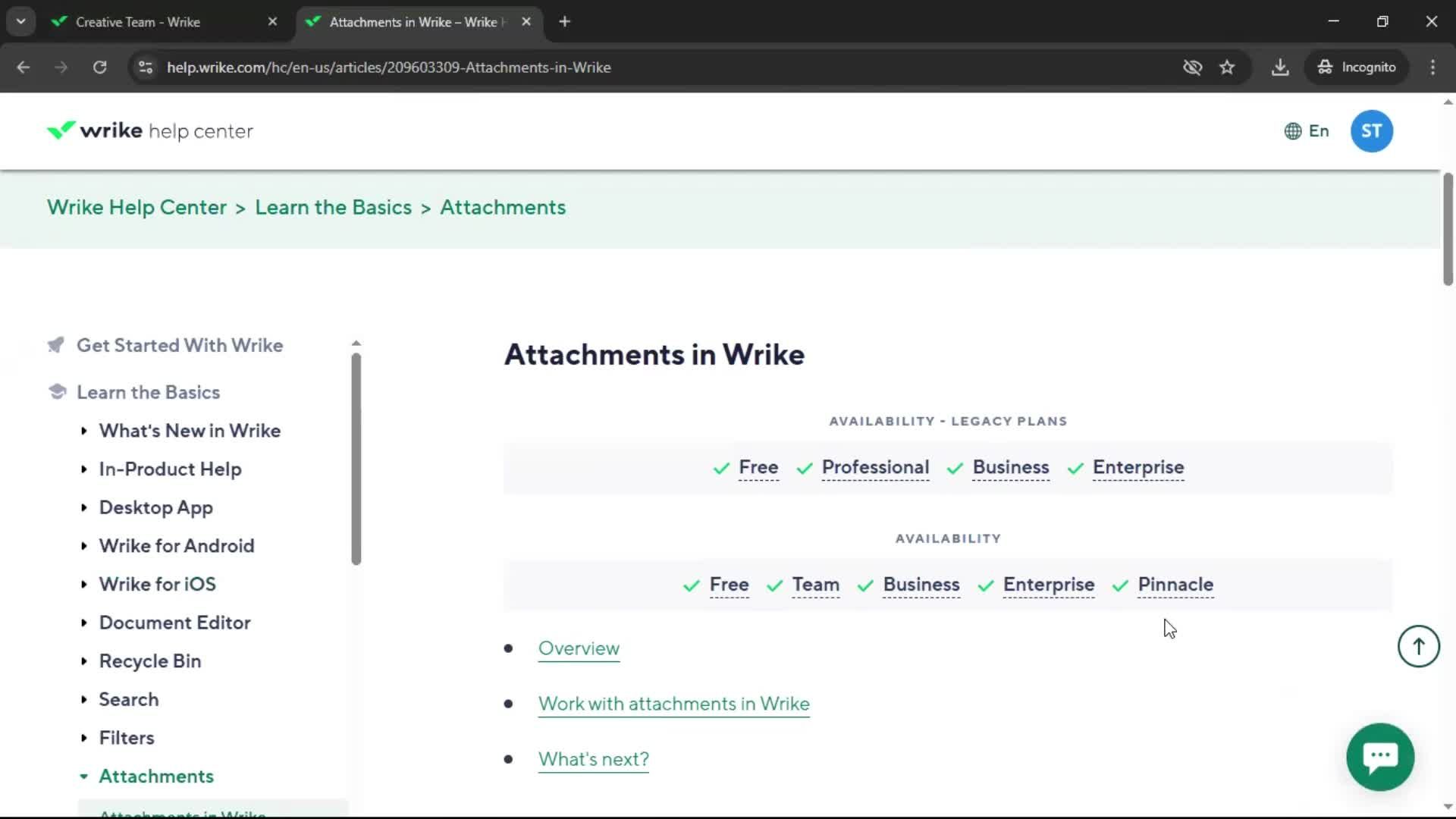The width and height of the screenshot is (1456, 819).
Task: Expand the Document Editor section
Action: tap(84, 623)
